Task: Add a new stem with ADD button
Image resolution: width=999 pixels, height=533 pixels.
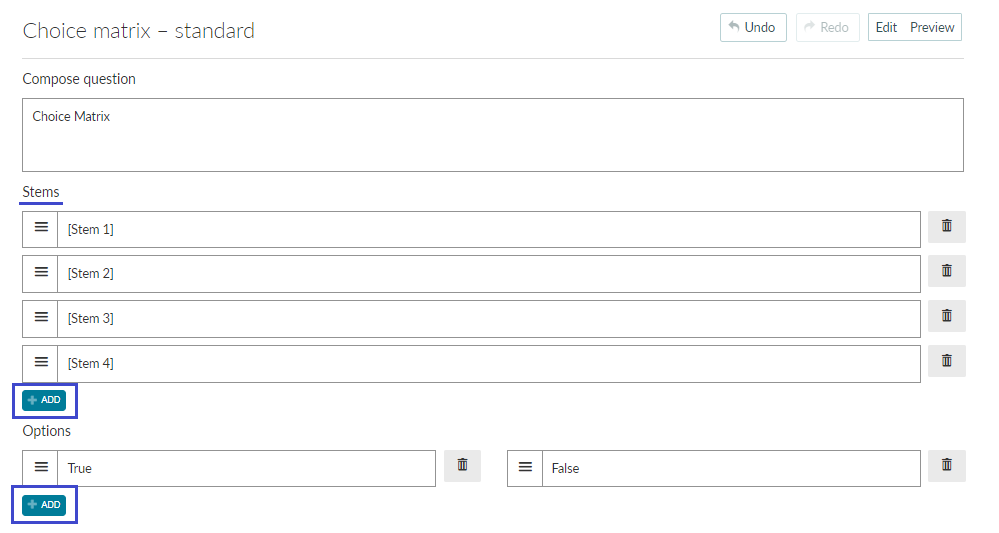Action: coord(44,400)
